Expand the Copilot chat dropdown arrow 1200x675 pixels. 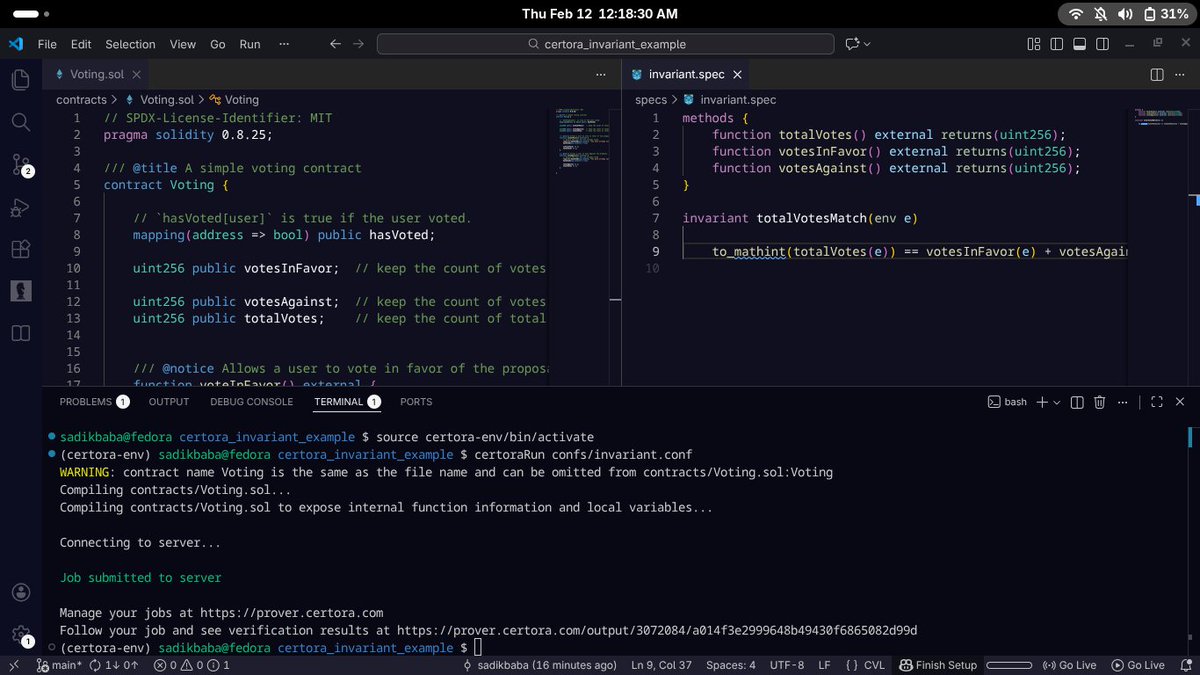[867, 44]
